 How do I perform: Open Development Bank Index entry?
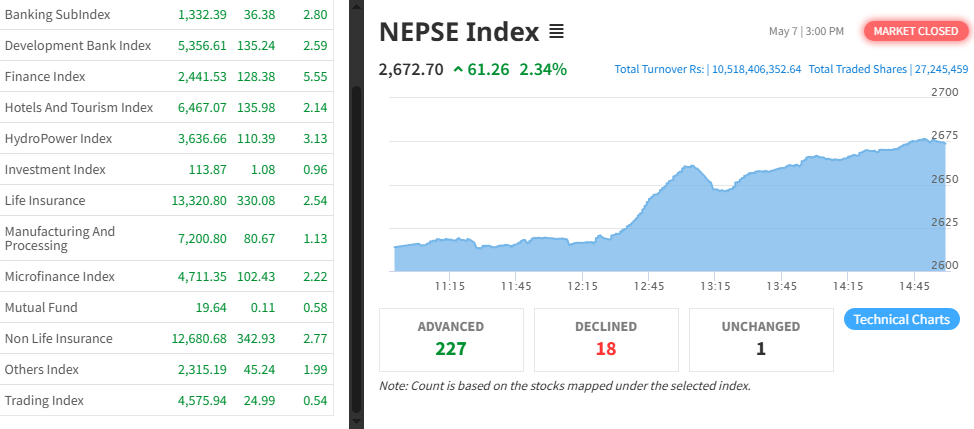tap(78, 46)
